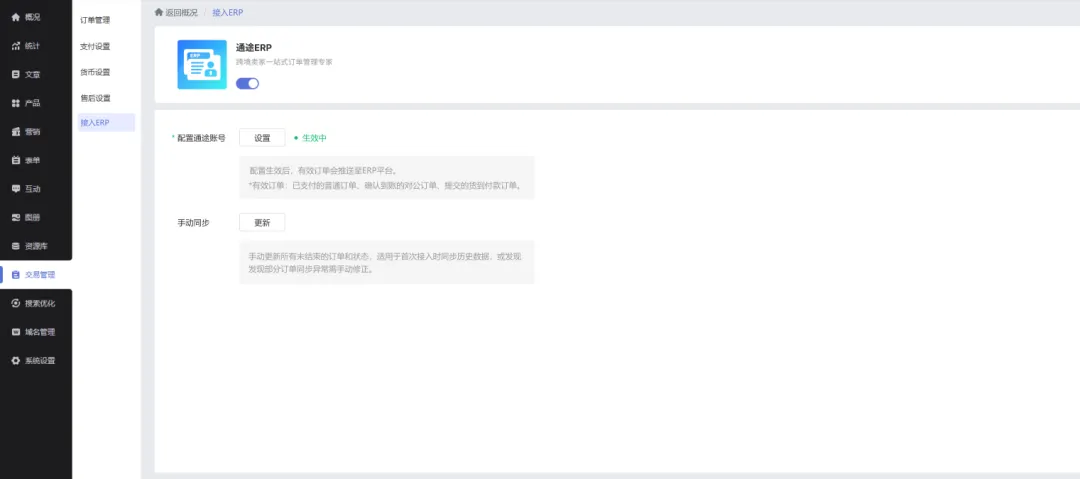Open 搜索优化 section label
Screen dimensions: 1080x479
click(x=40, y=303)
